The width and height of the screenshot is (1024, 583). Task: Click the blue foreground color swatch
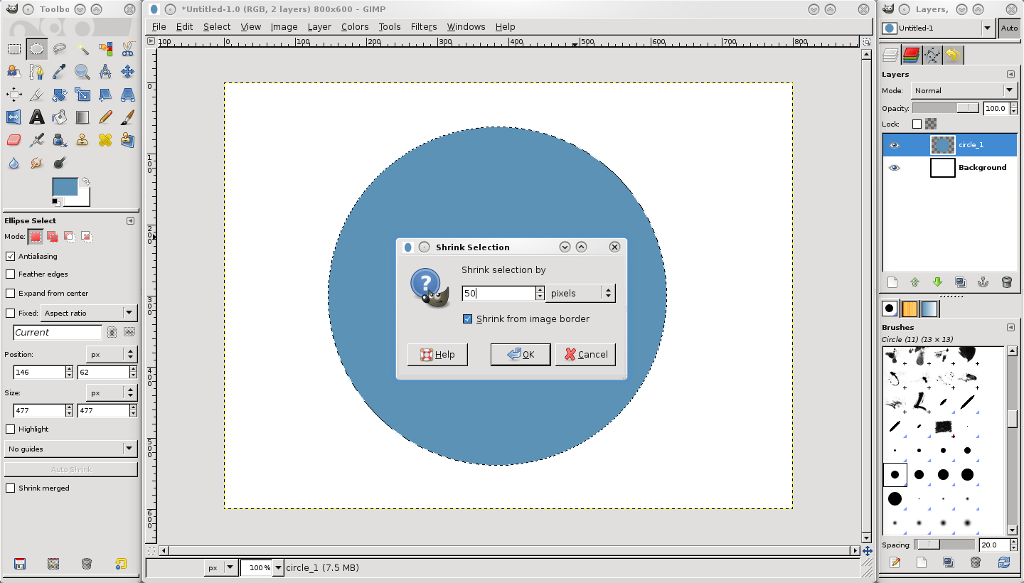tap(64, 187)
